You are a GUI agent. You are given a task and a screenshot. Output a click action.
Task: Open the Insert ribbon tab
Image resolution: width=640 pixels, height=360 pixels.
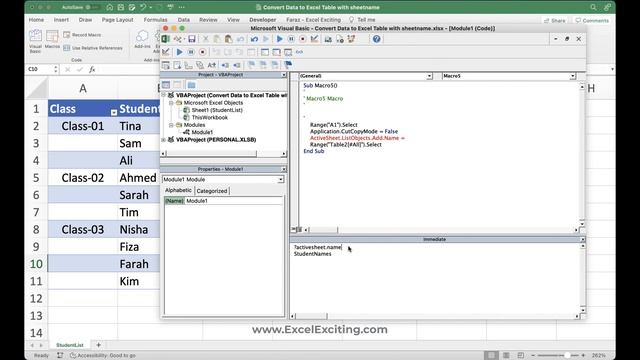pyautogui.click(x=61, y=20)
